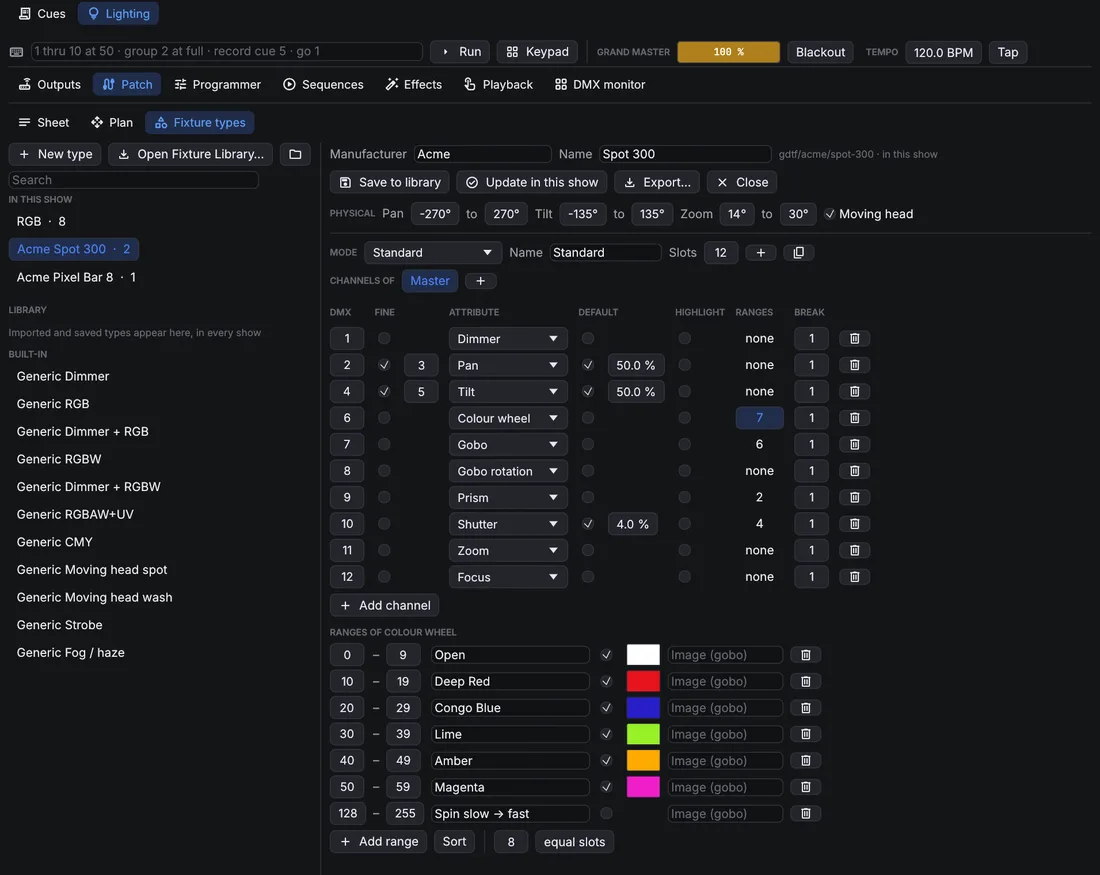Pick the green swatch for Lime
The height and width of the screenshot is (875, 1100).
coord(643,734)
